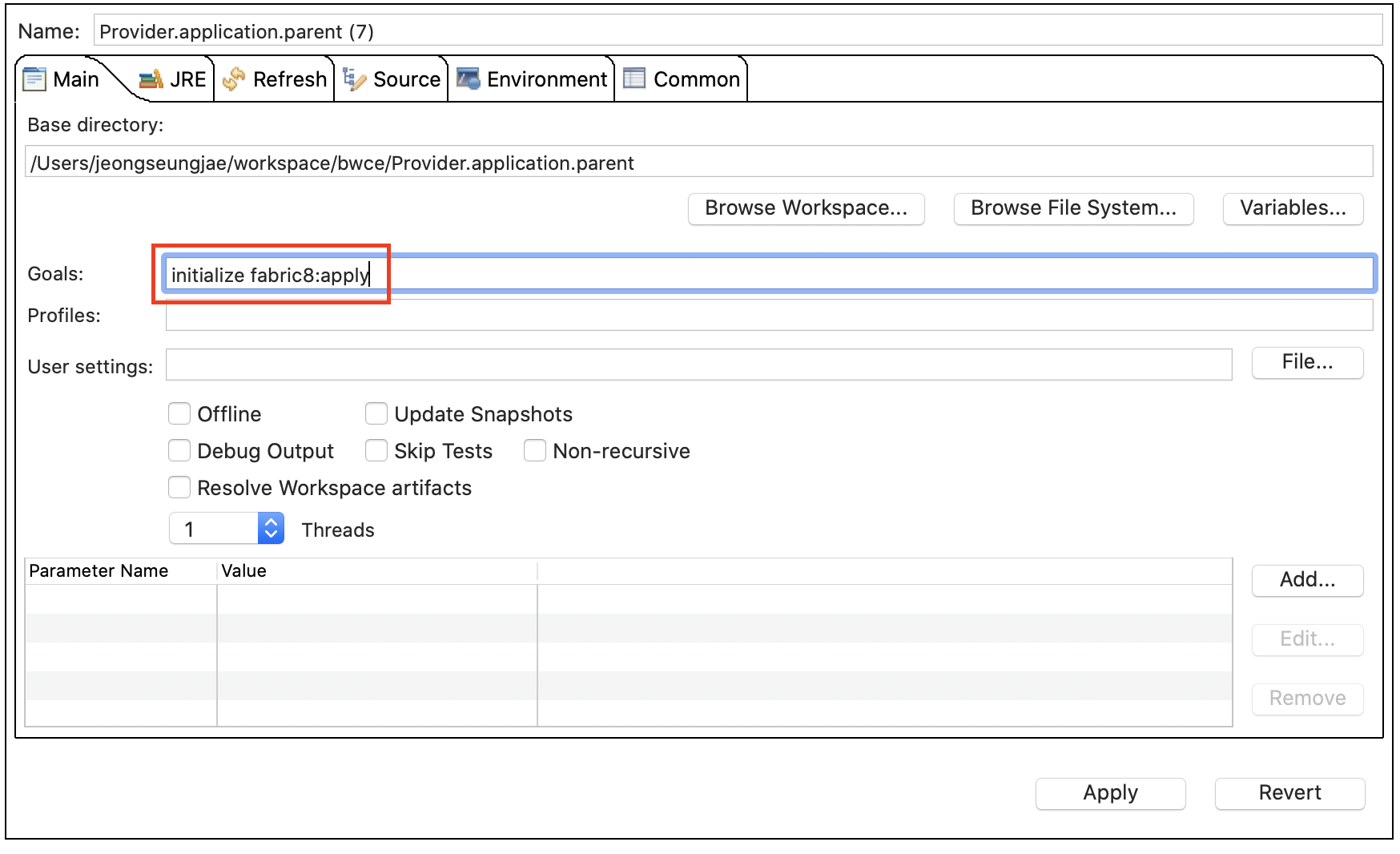Focus the User settings field

[x=698, y=365]
